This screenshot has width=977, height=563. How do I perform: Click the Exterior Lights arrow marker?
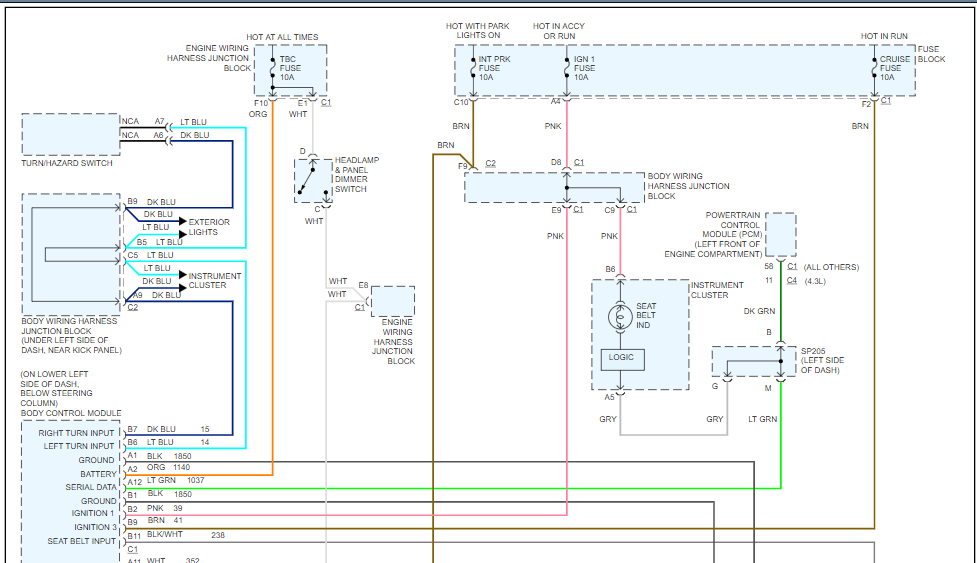pos(182,221)
